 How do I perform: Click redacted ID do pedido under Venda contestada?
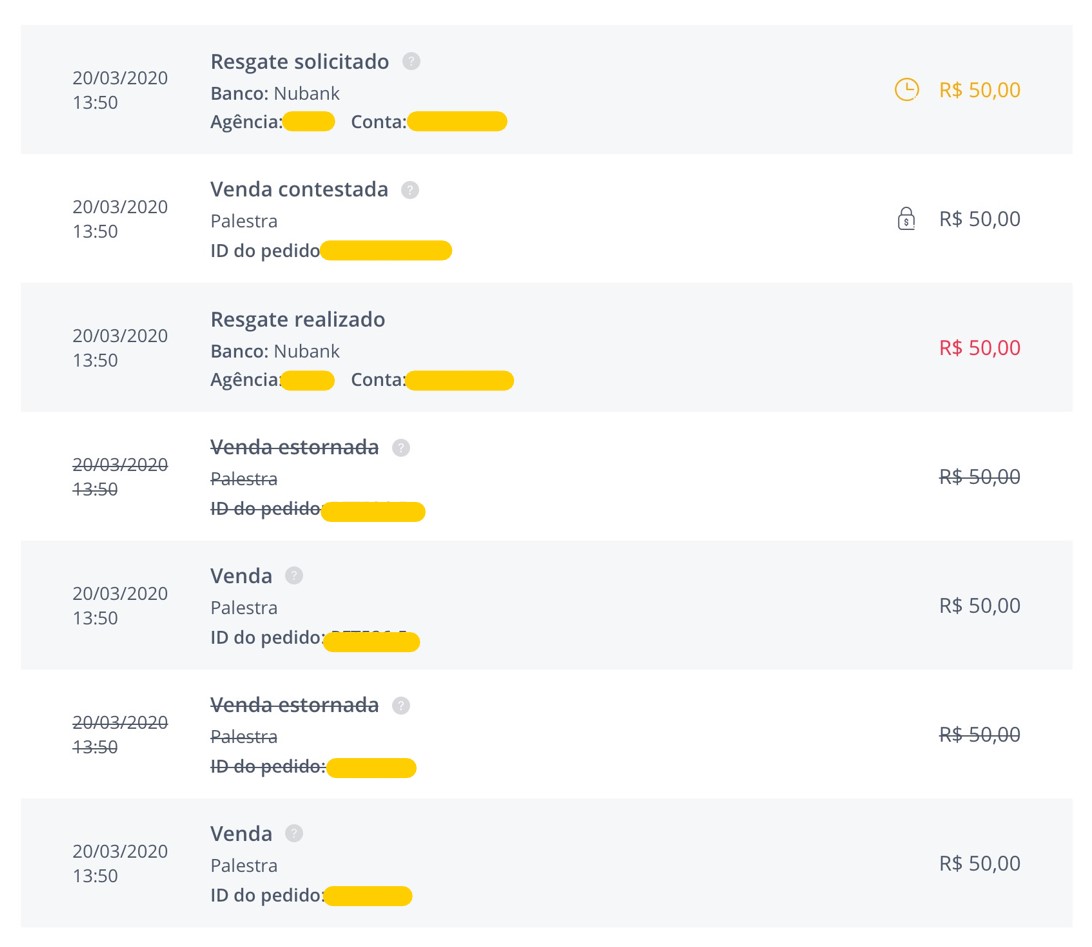click(386, 250)
